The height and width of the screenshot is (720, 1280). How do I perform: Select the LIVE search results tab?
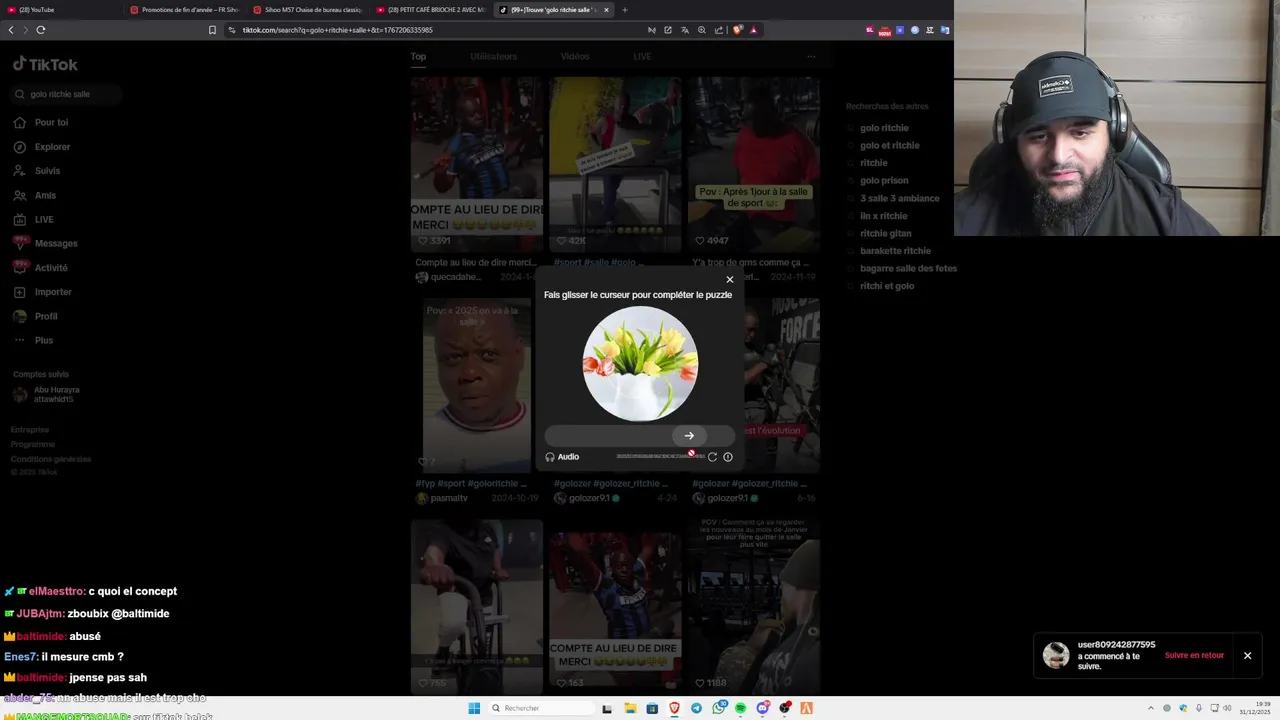point(642,57)
